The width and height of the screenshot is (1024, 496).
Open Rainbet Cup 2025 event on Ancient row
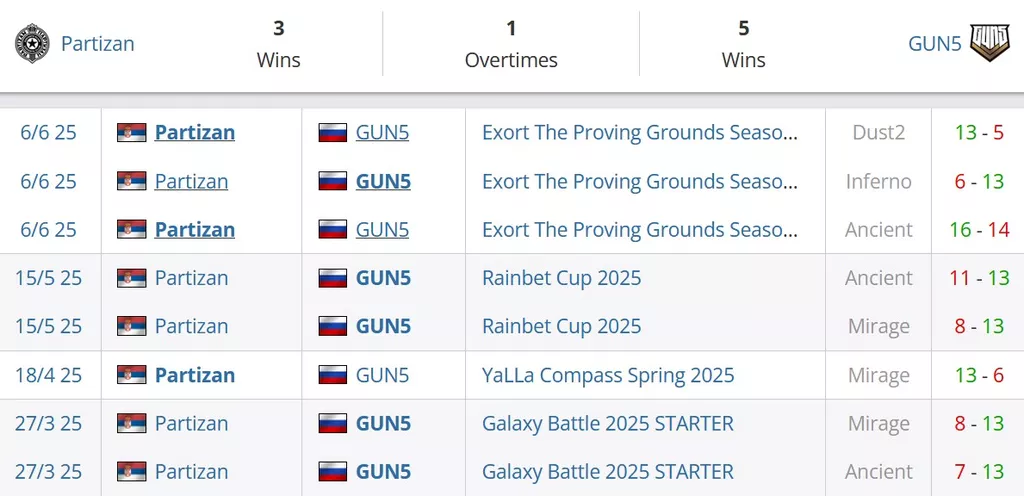pos(562,278)
